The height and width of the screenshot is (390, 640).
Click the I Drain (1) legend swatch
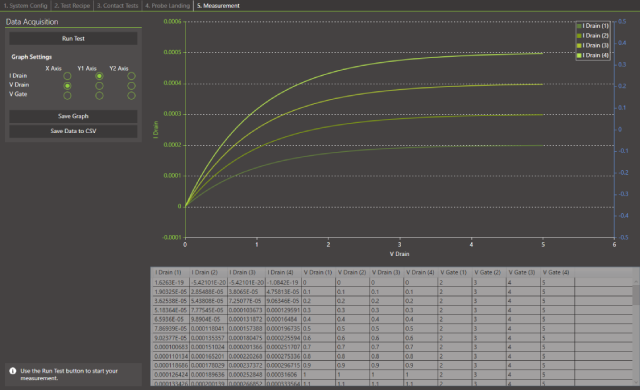coord(579,26)
